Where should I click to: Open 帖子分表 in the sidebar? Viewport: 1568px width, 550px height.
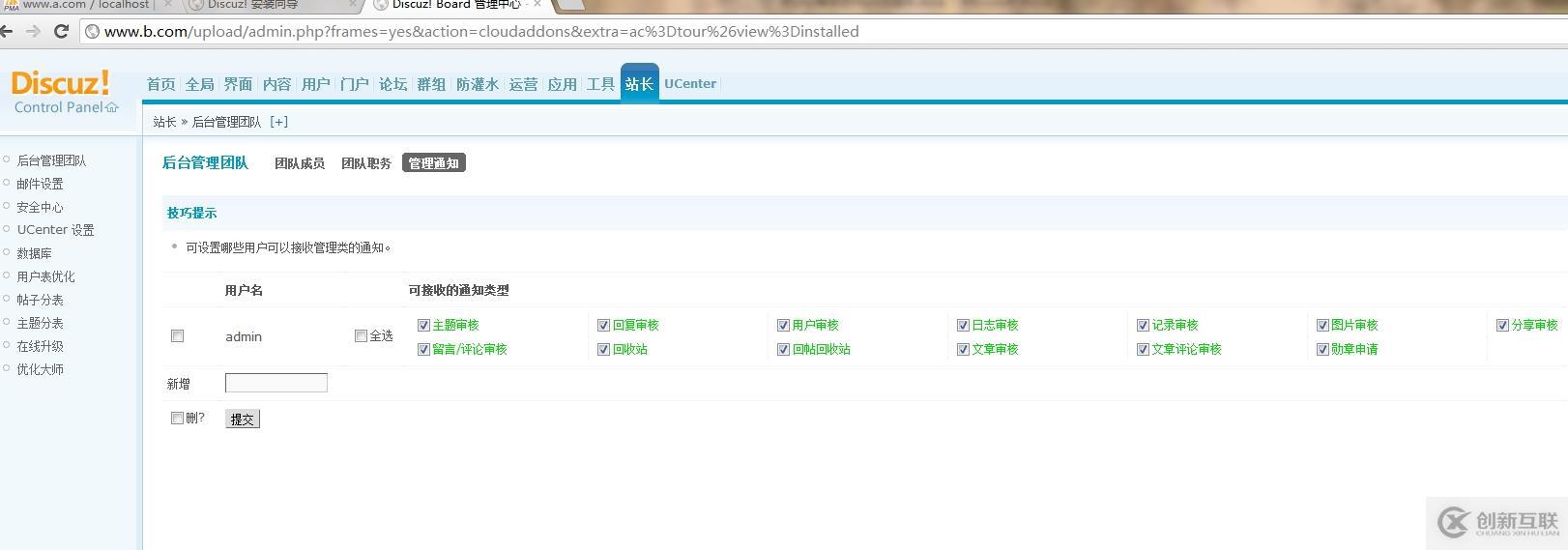(x=40, y=300)
